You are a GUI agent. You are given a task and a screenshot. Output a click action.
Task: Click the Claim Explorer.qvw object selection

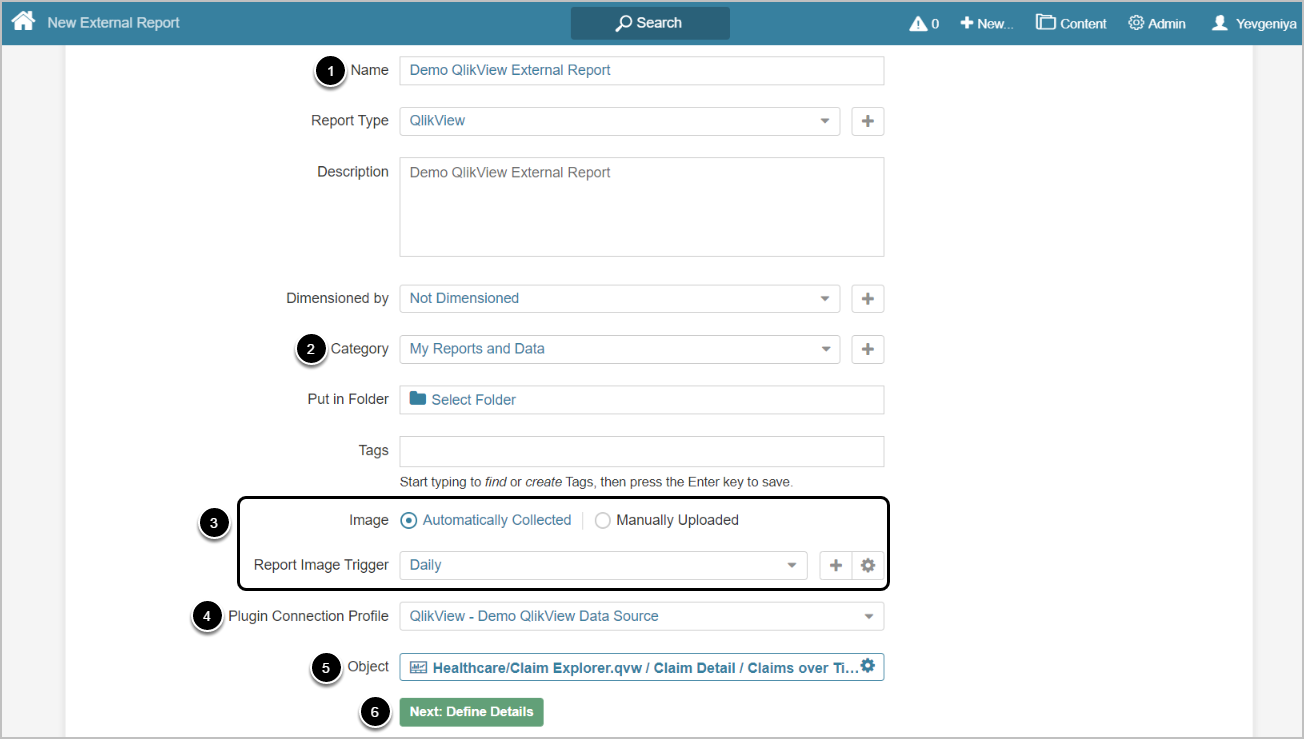[634, 668]
